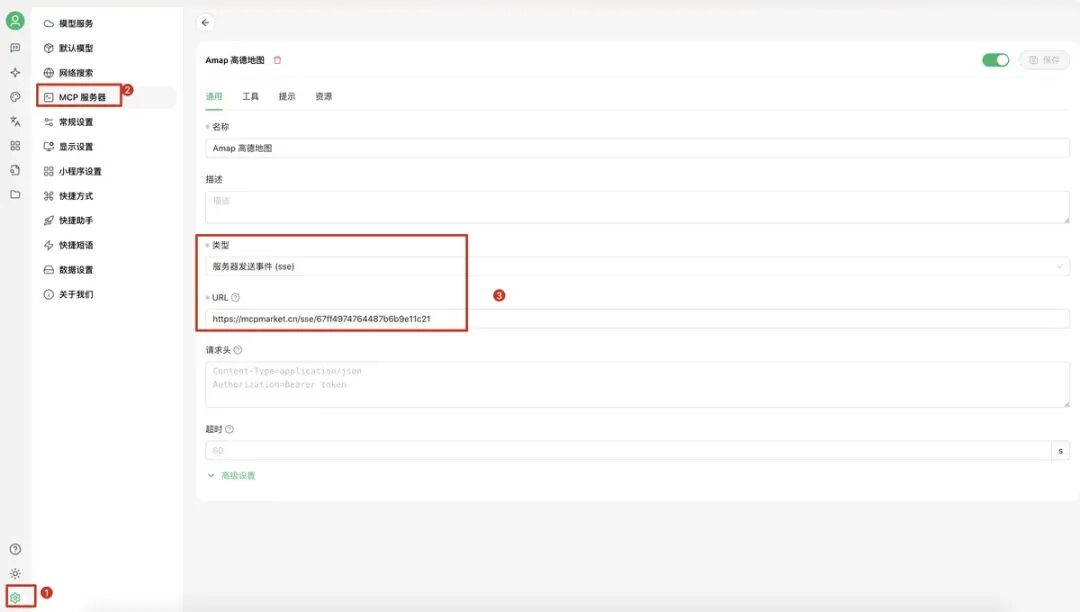Show 请求头 help tooltip icon
Viewport: 1080px width, 612px height.
coord(238,350)
